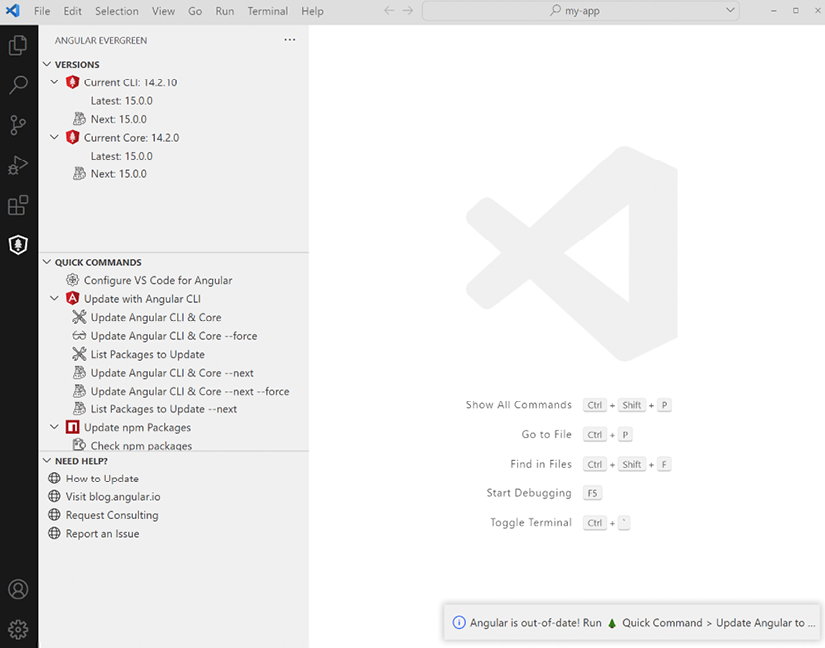Go forward with the right arrow in title bar
825x648 pixels.
pos(408,11)
